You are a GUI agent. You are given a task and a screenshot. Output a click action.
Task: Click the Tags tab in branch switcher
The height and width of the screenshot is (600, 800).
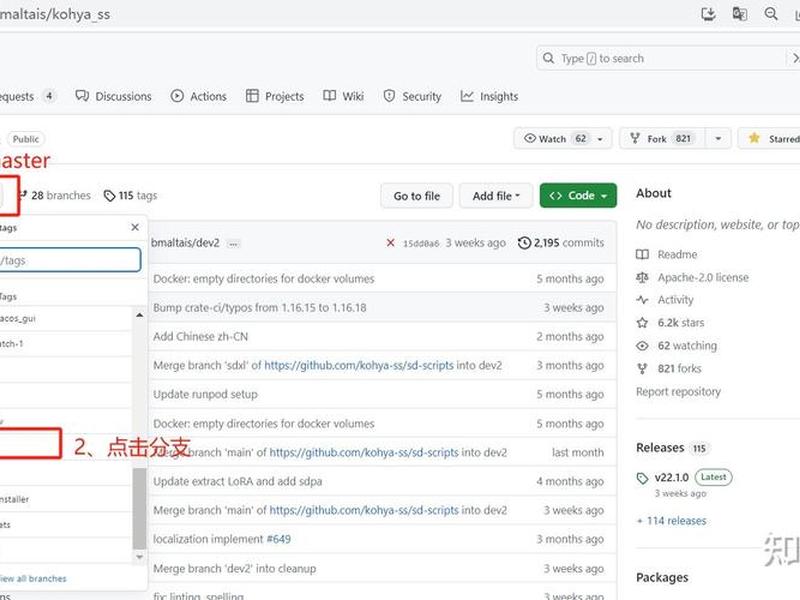point(8,296)
